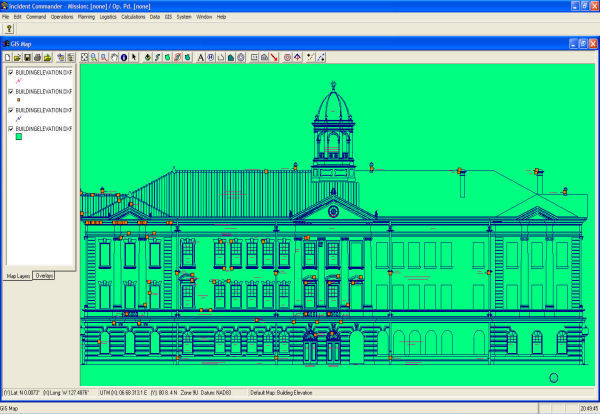600x414 pixels.
Task: Open a map file with the folder icon
Action: [x=18, y=57]
